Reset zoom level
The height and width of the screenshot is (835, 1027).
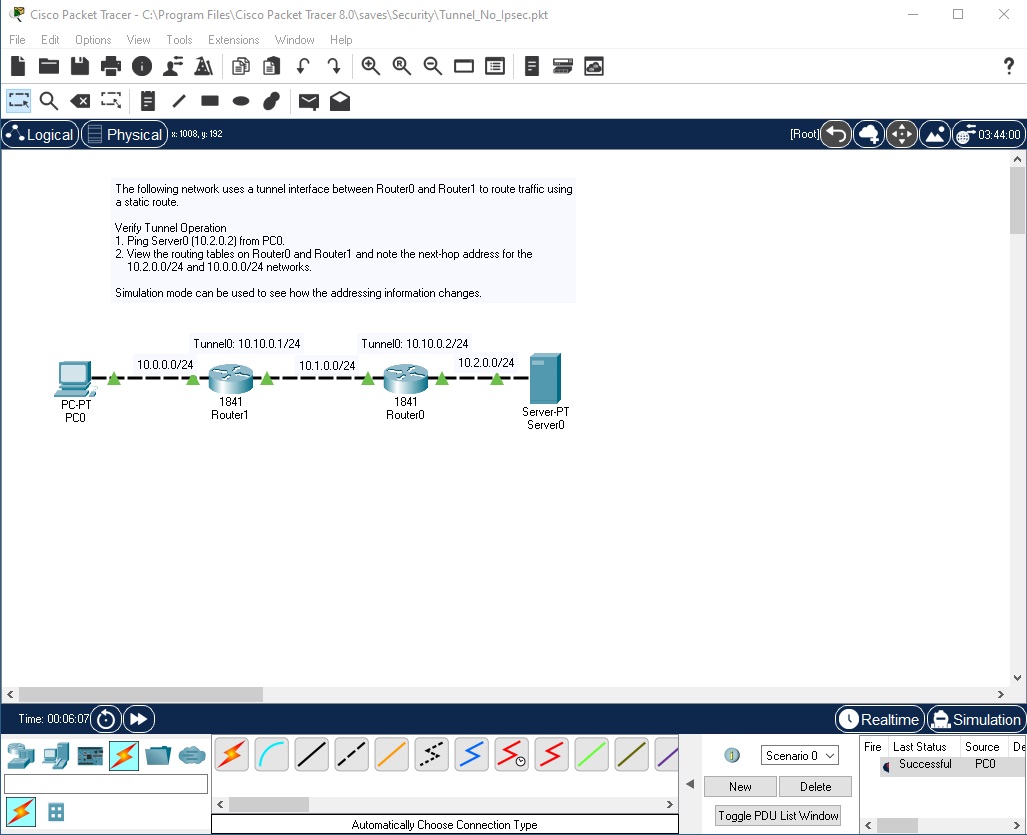point(401,66)
